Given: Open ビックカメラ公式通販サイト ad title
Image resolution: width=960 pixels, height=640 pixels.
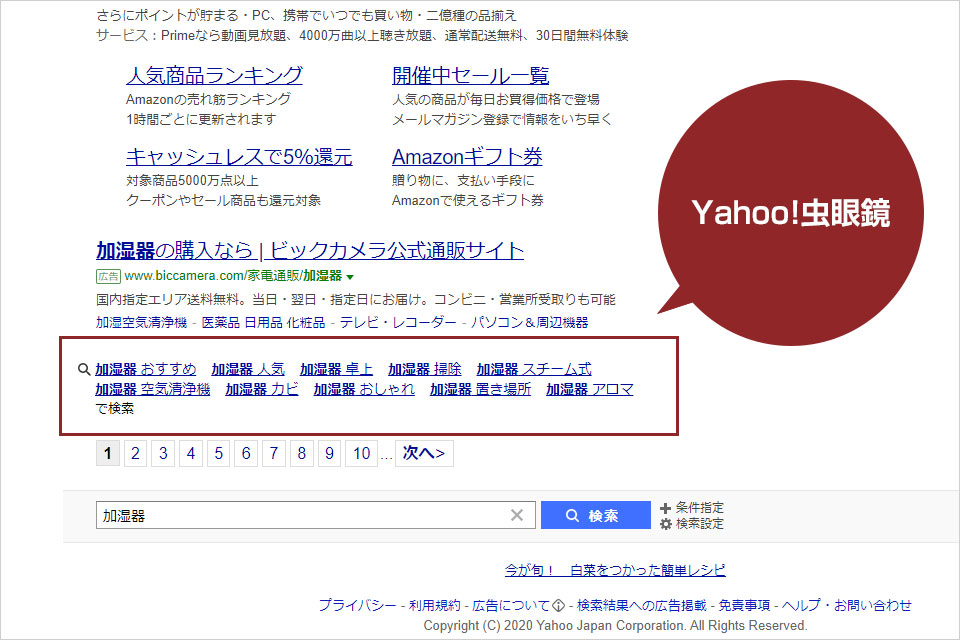Looking at the screenshot, I should [x=310, y=250].
